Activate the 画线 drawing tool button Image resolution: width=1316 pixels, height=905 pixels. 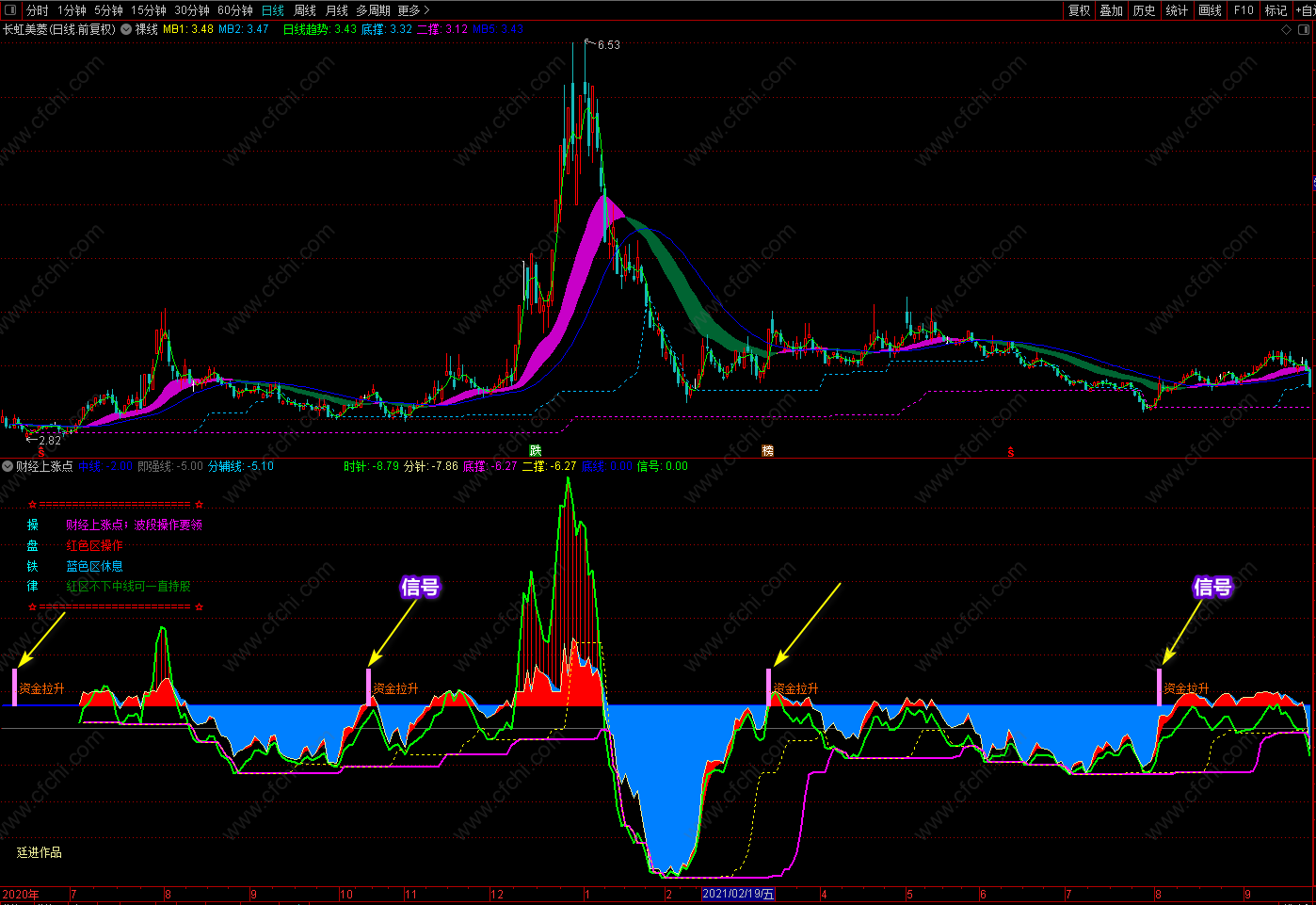pos(1211,10)
